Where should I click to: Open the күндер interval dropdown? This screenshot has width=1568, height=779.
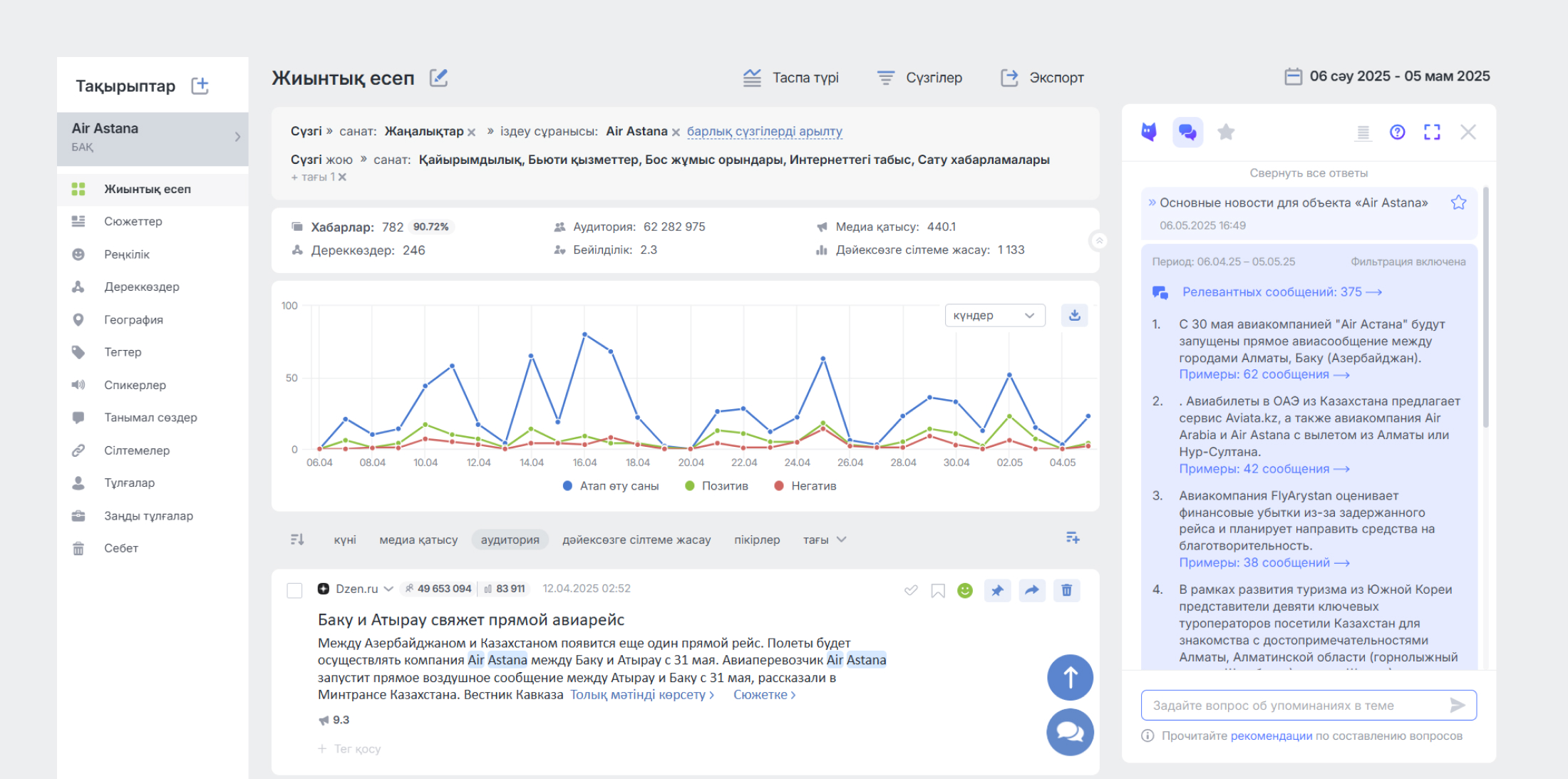[995, 315]
